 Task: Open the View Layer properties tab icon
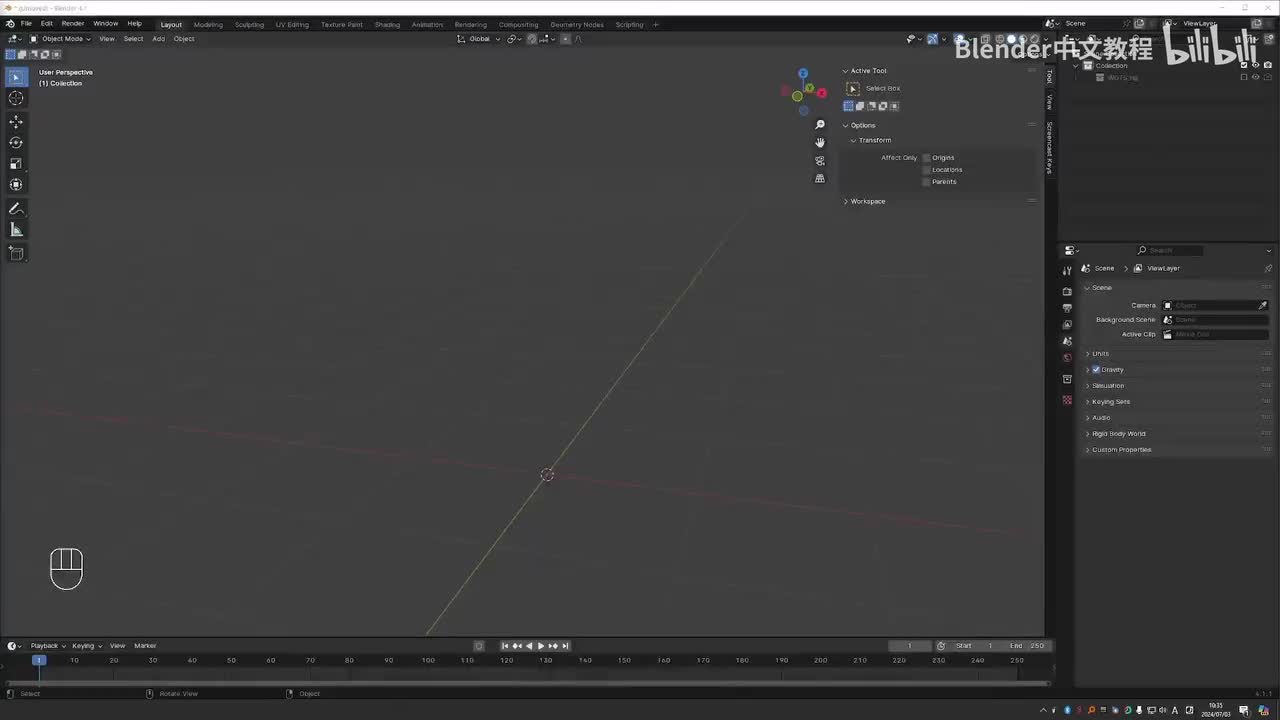pyautogui.click(x=1067, y=324)
